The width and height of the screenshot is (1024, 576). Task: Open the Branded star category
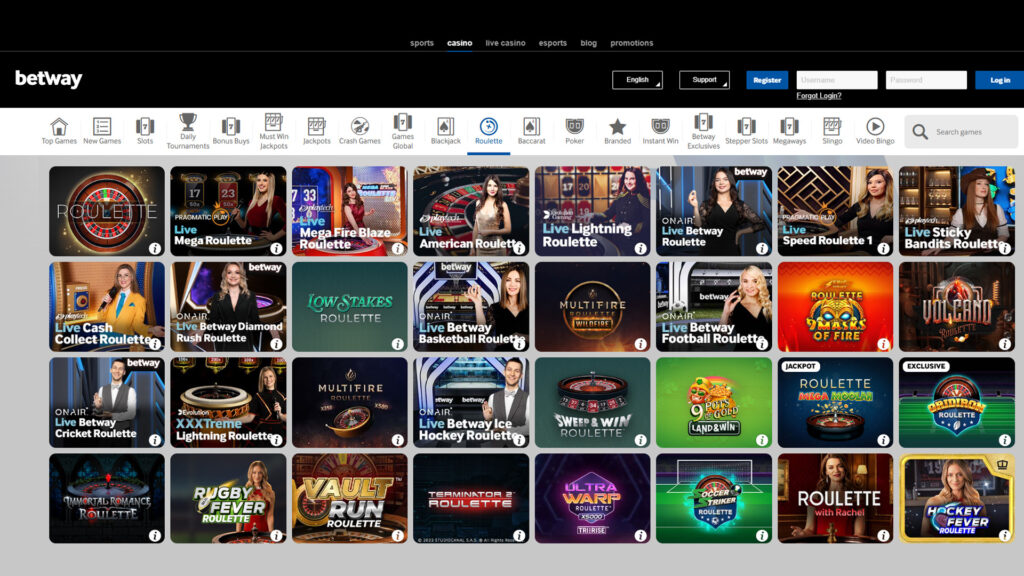pyautogui.click(x=617, y=131)
